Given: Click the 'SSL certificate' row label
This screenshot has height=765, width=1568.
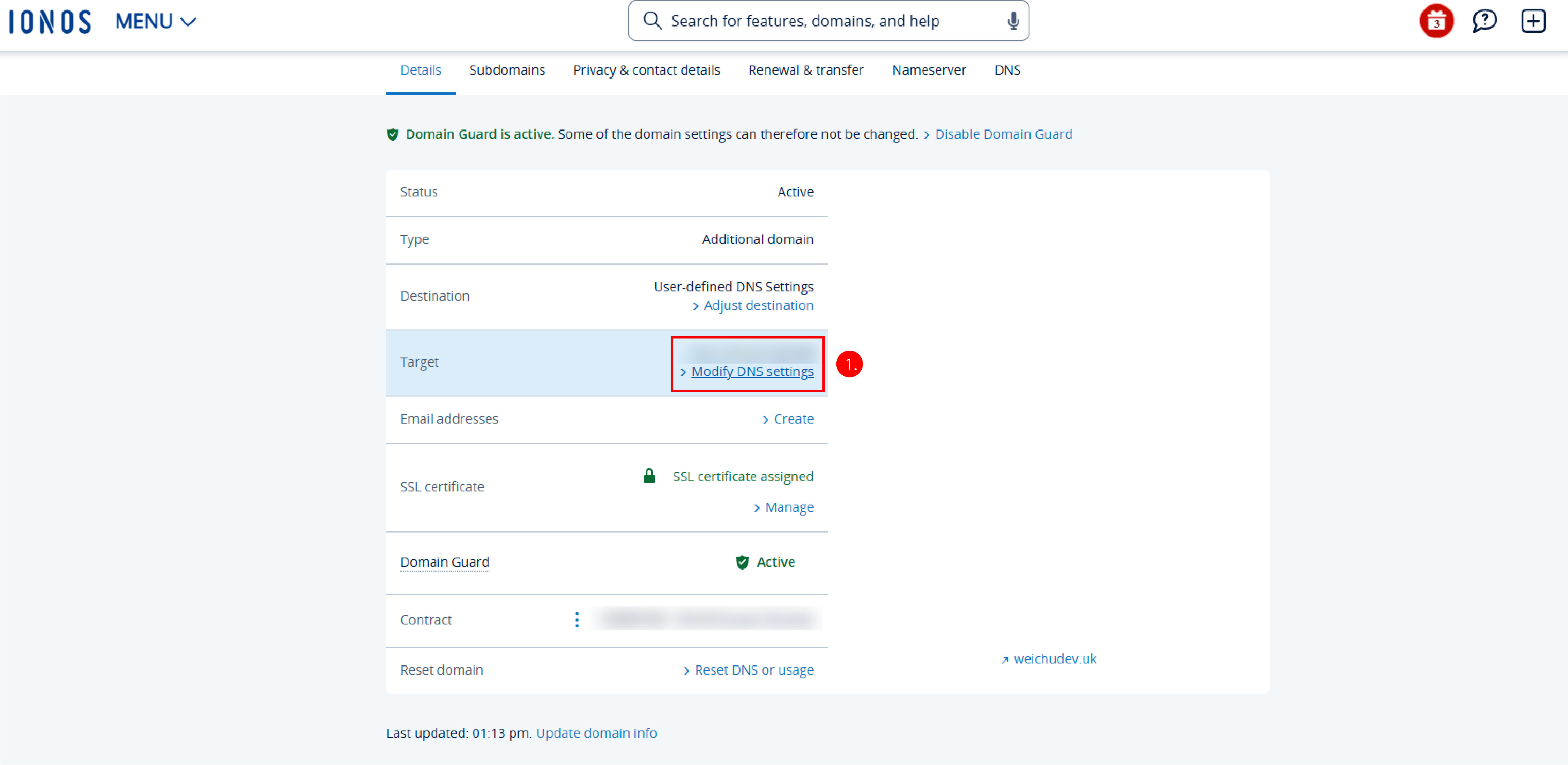Looking at the screenshot, I should point(442,486).
